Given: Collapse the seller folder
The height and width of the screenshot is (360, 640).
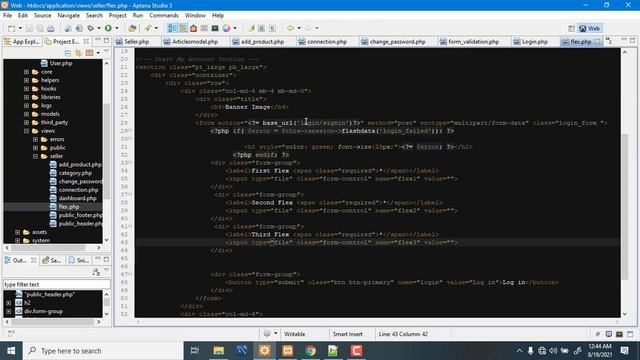Looking at the screenshot, I should [36, 156].
